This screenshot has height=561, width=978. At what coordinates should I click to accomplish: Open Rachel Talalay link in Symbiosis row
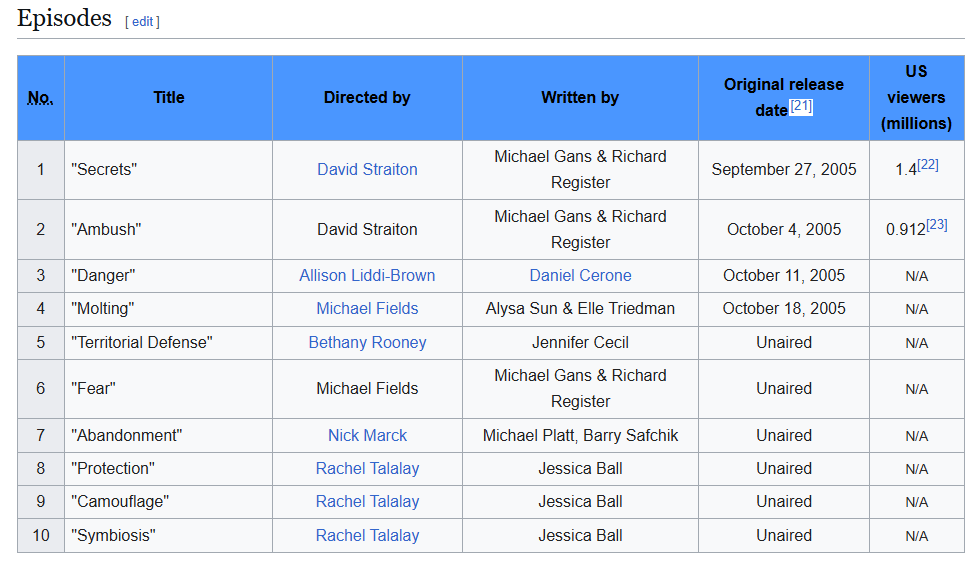(x=367, y=535)
